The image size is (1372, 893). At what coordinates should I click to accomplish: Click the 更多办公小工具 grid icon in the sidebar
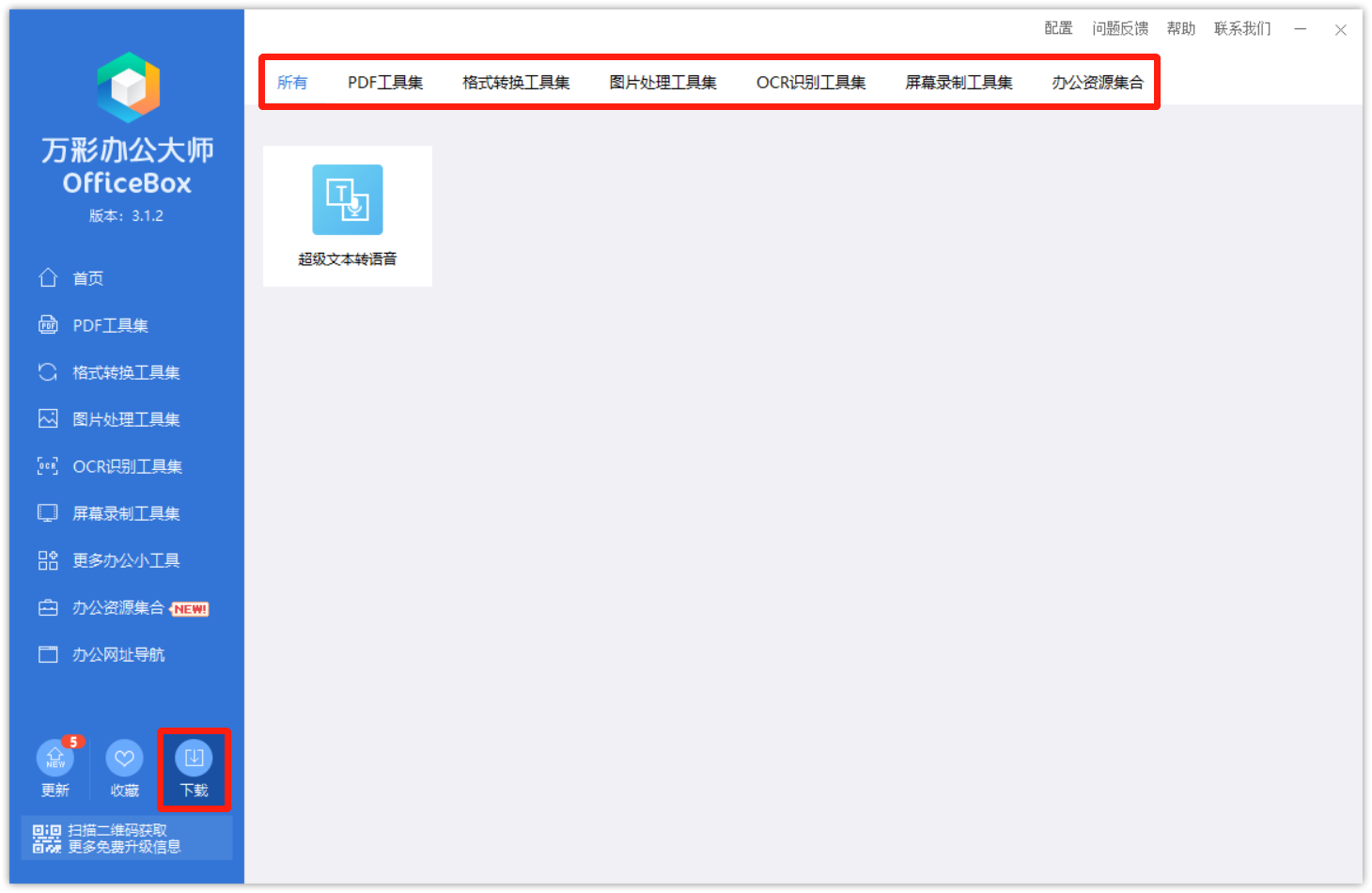[x=48, y=560]
